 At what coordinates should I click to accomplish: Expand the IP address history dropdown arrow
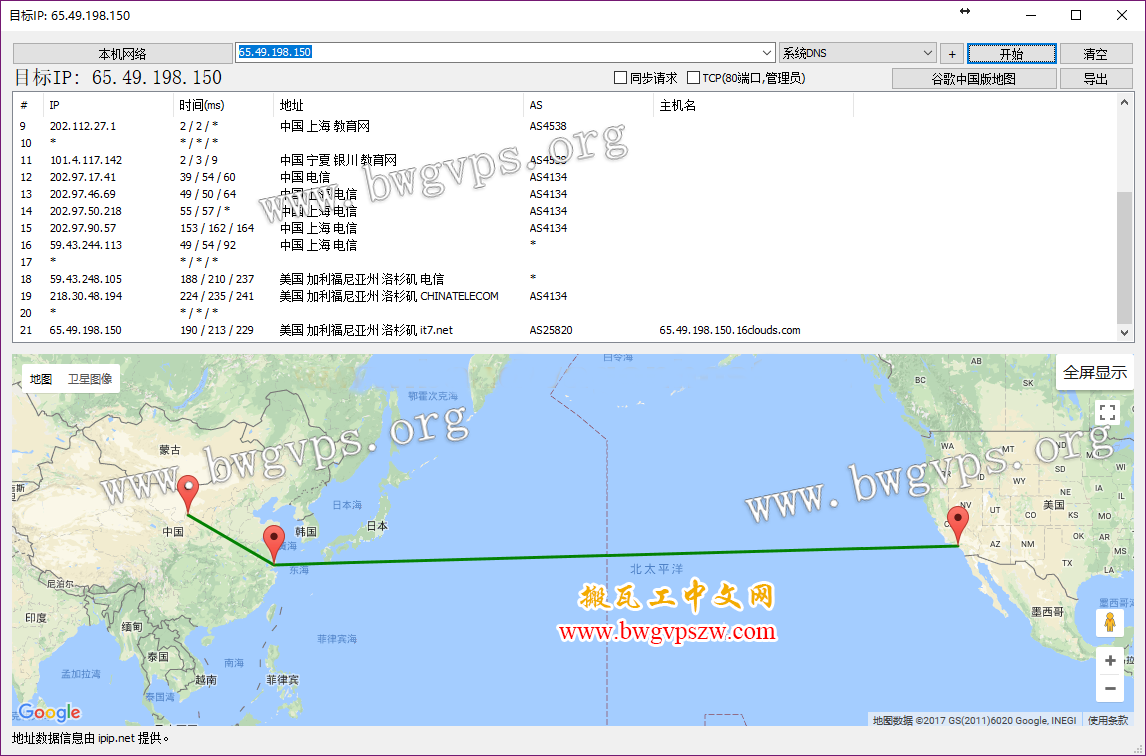coord(767,53)
